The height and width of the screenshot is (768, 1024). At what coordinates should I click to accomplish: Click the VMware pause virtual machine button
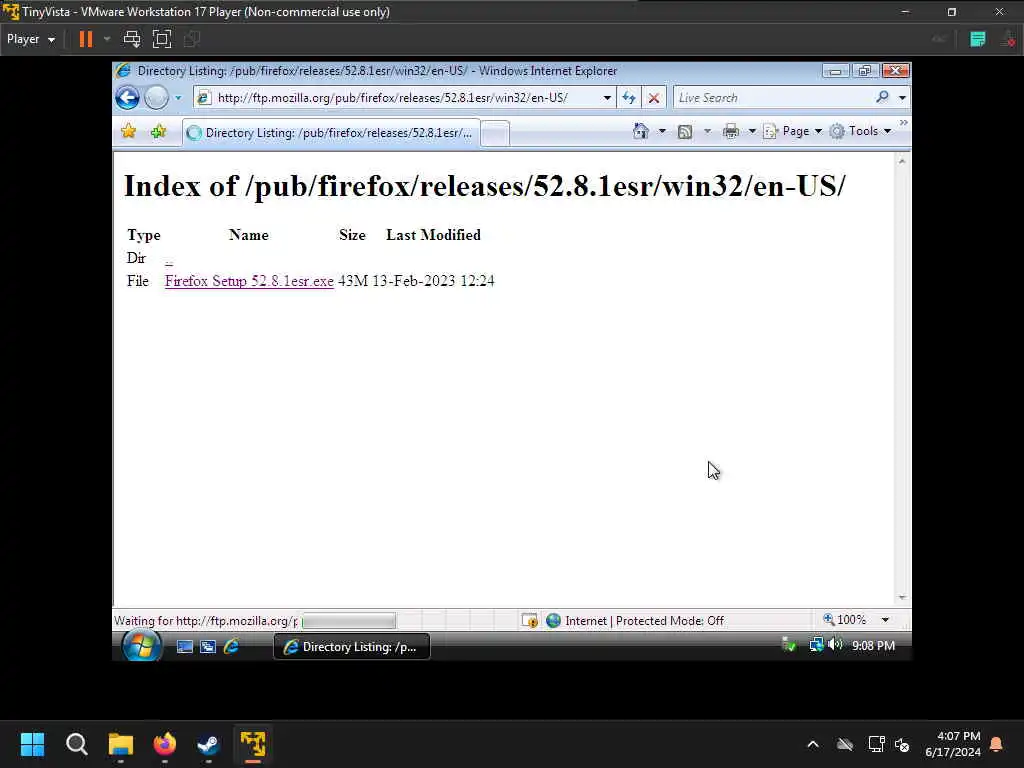click(86, 39)
